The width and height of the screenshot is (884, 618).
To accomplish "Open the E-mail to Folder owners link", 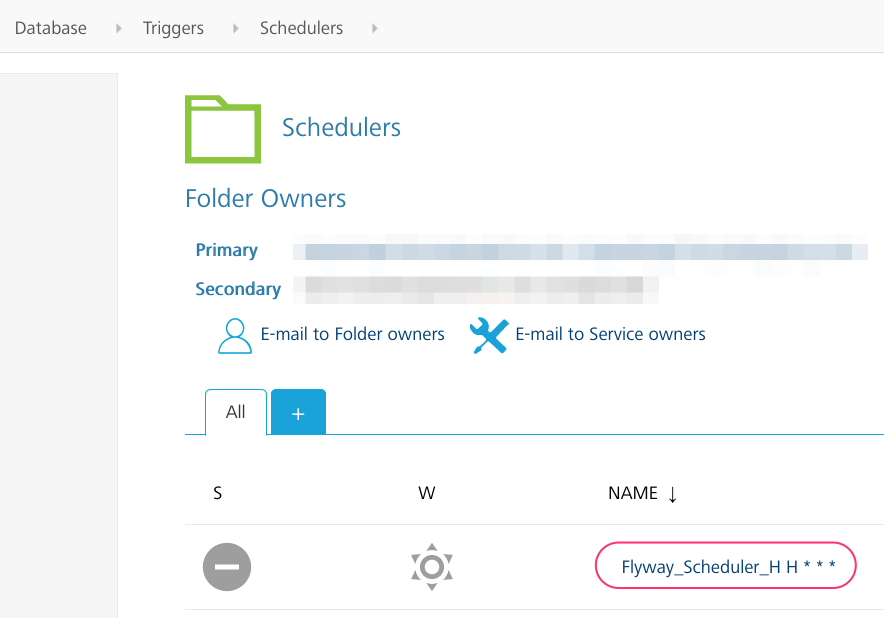I will point(352,334).
